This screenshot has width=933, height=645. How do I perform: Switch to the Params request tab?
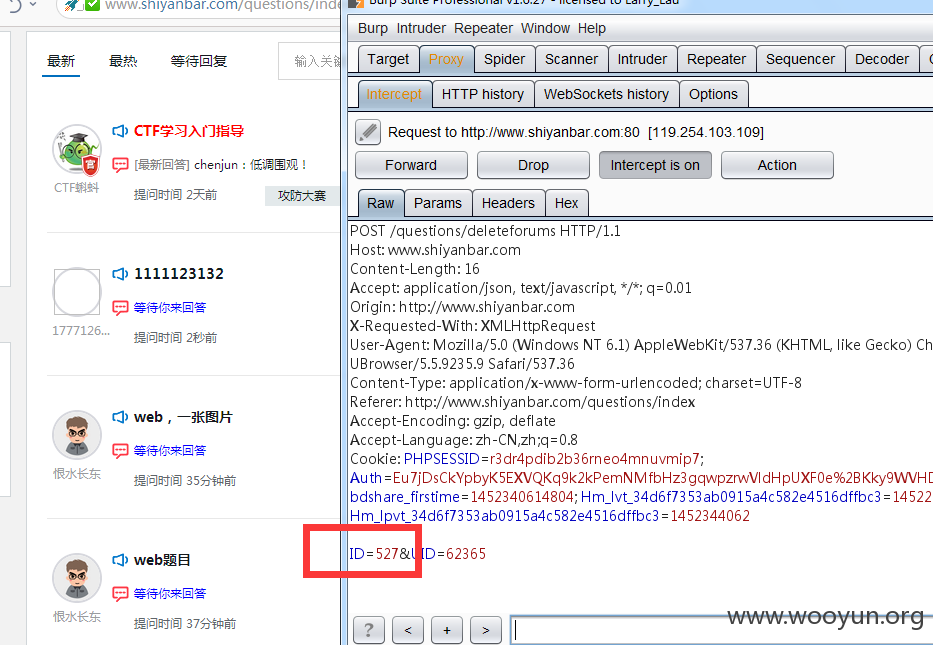(438, 203)
